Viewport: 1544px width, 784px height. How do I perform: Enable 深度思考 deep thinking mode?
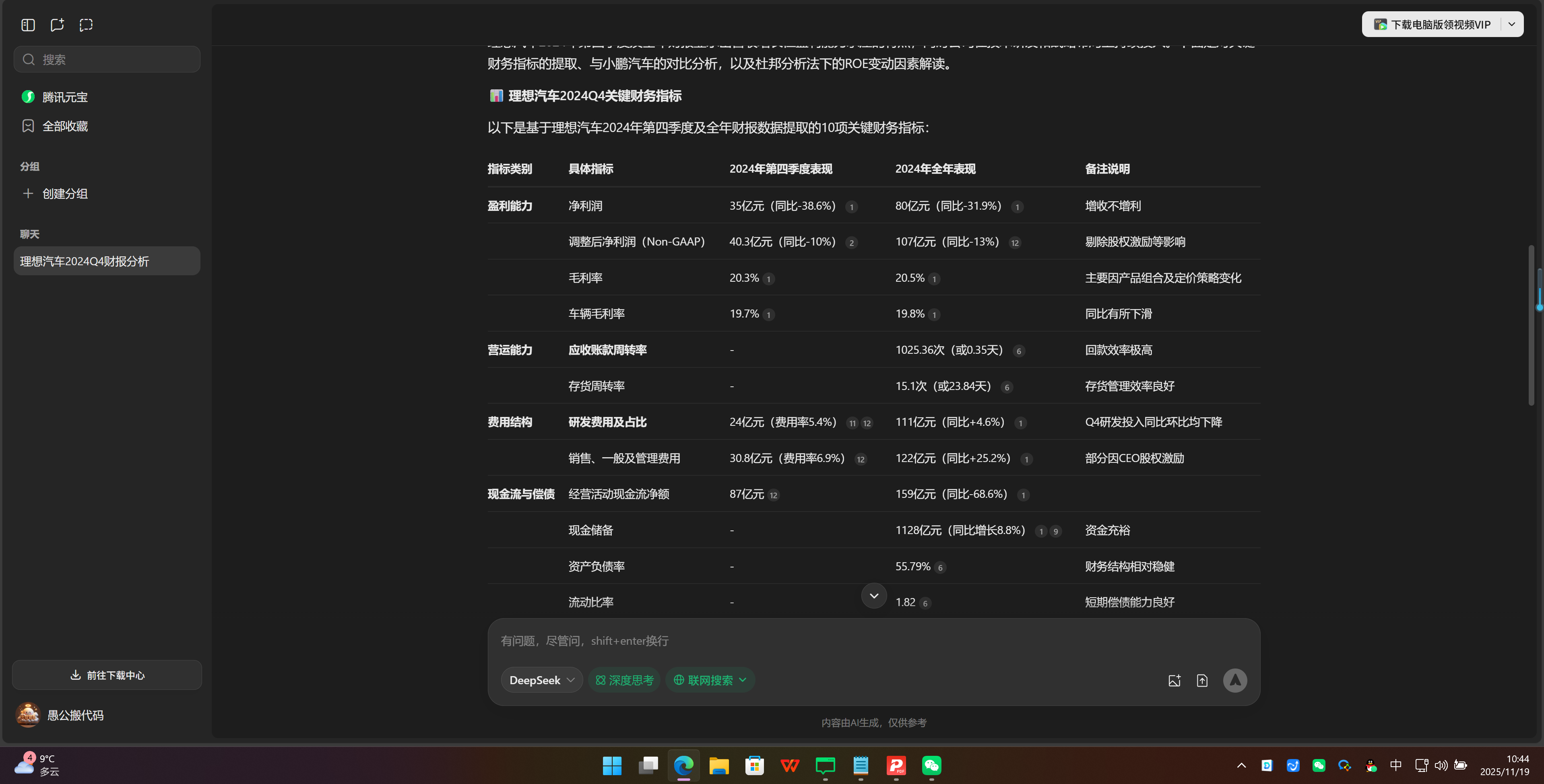click(624, 680)
